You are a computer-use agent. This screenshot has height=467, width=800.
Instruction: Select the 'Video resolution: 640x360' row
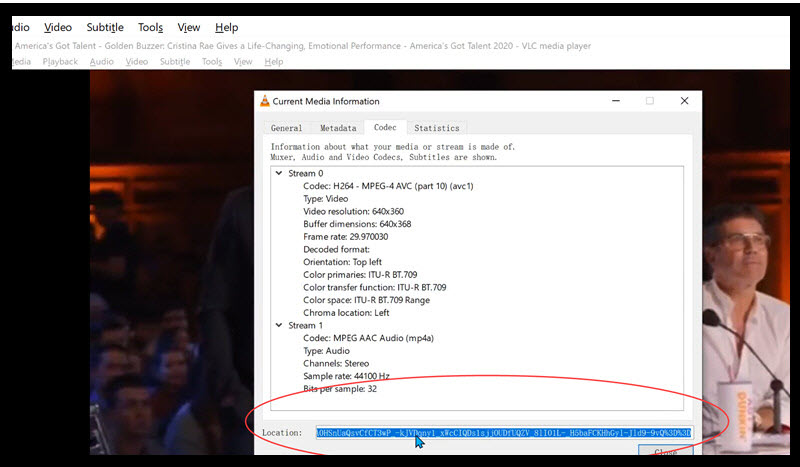(354, 211)
